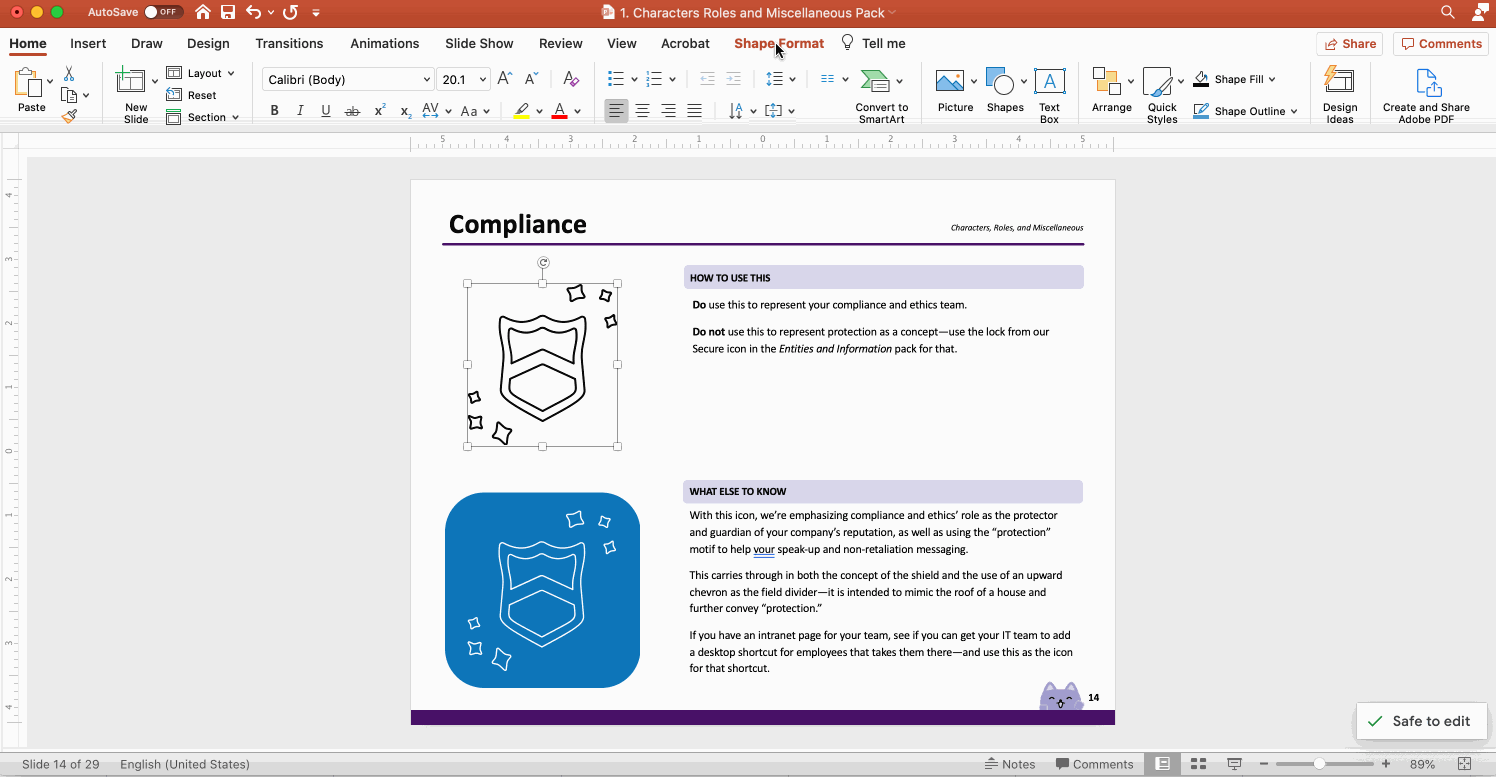The image size is (1496, 777).
Task: Click blue Compliance icon thumbnail on slide
Action: [542, 590]
